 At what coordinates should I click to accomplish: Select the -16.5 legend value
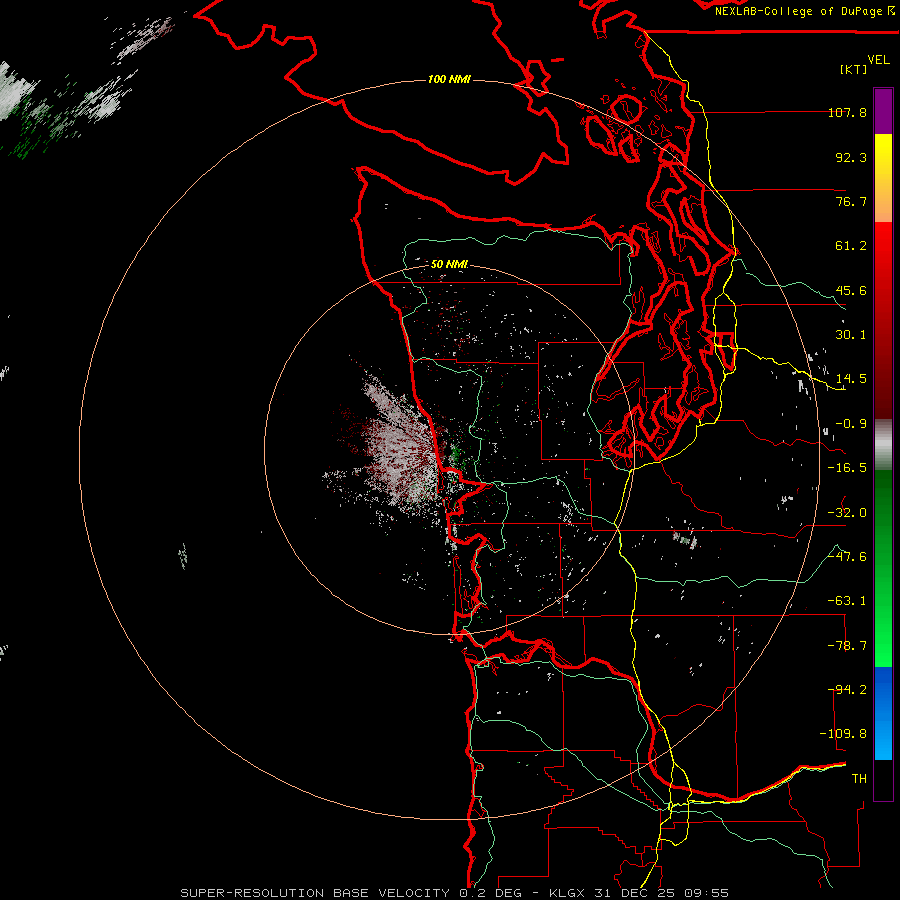pyautogui.click(x=847, y=468)
